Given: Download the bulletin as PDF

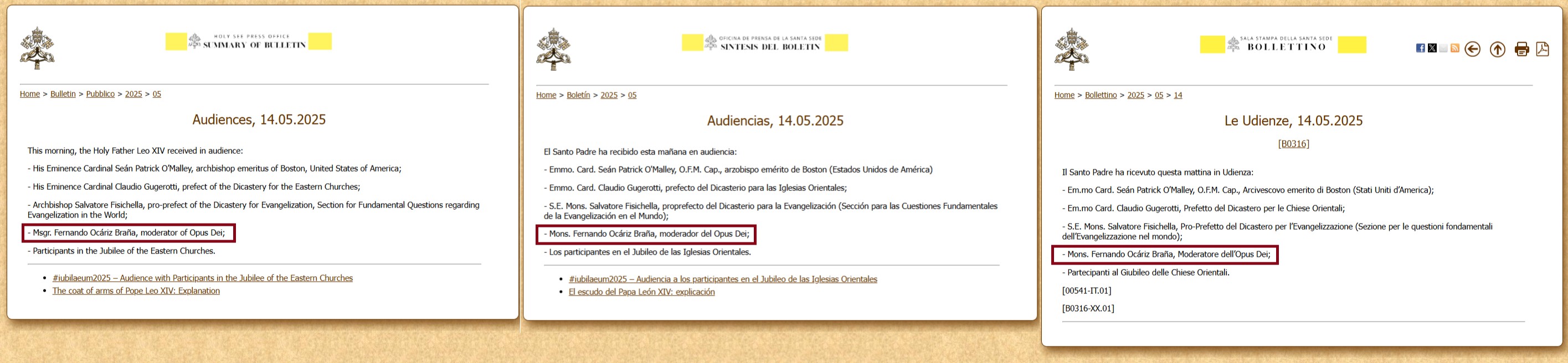Looking at the screenshot, I should (x=1543, y=49).
